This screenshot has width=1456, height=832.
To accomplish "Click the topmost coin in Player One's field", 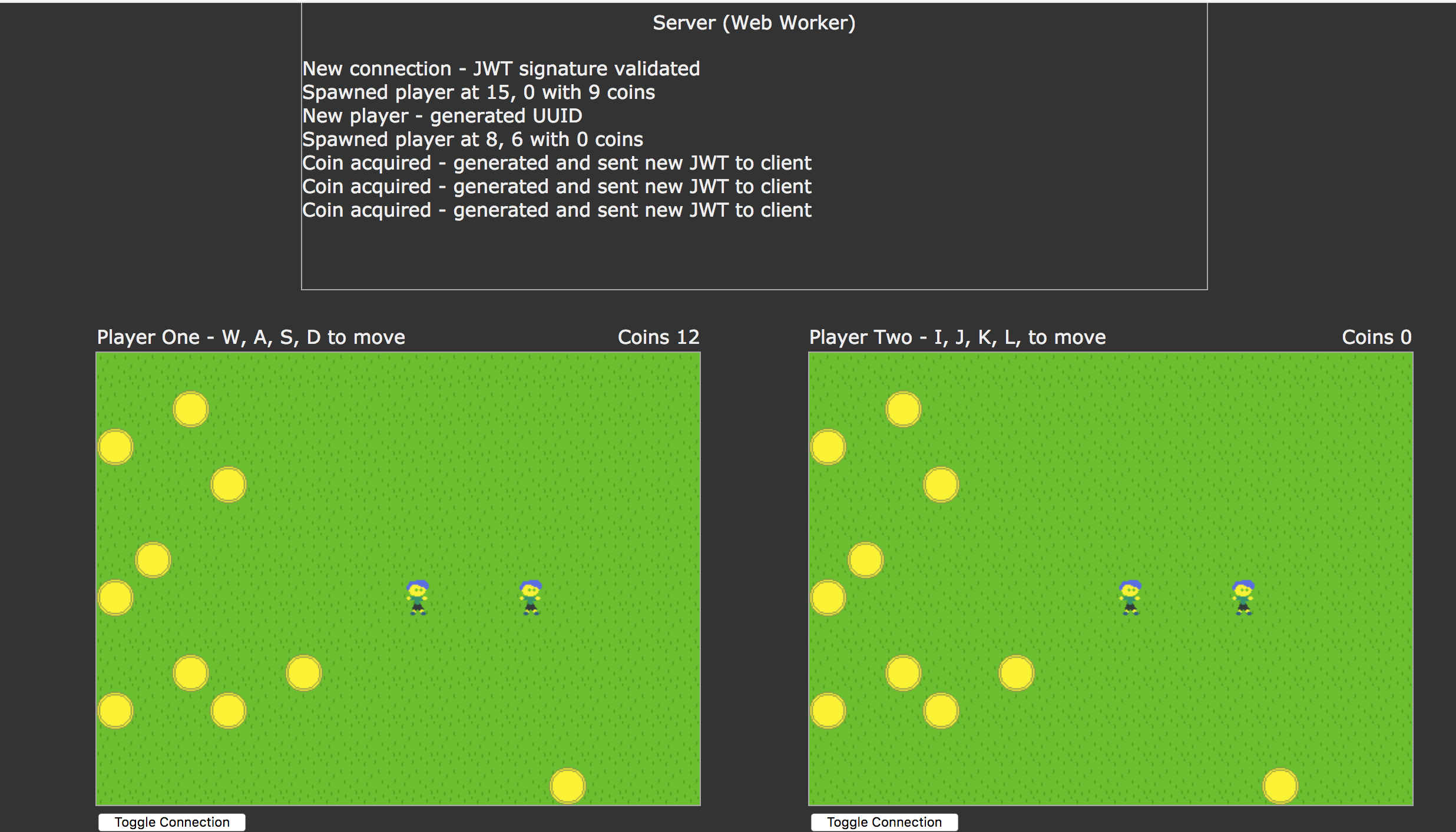I will click(191, 409).
